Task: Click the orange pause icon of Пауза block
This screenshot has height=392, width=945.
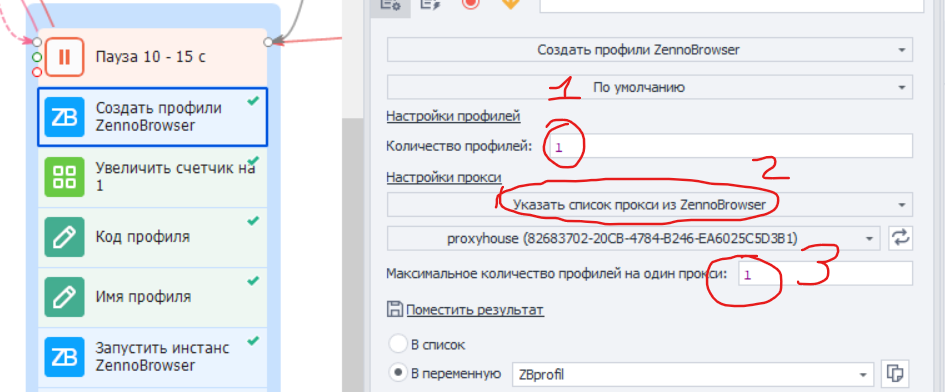Action: (64, 57)
